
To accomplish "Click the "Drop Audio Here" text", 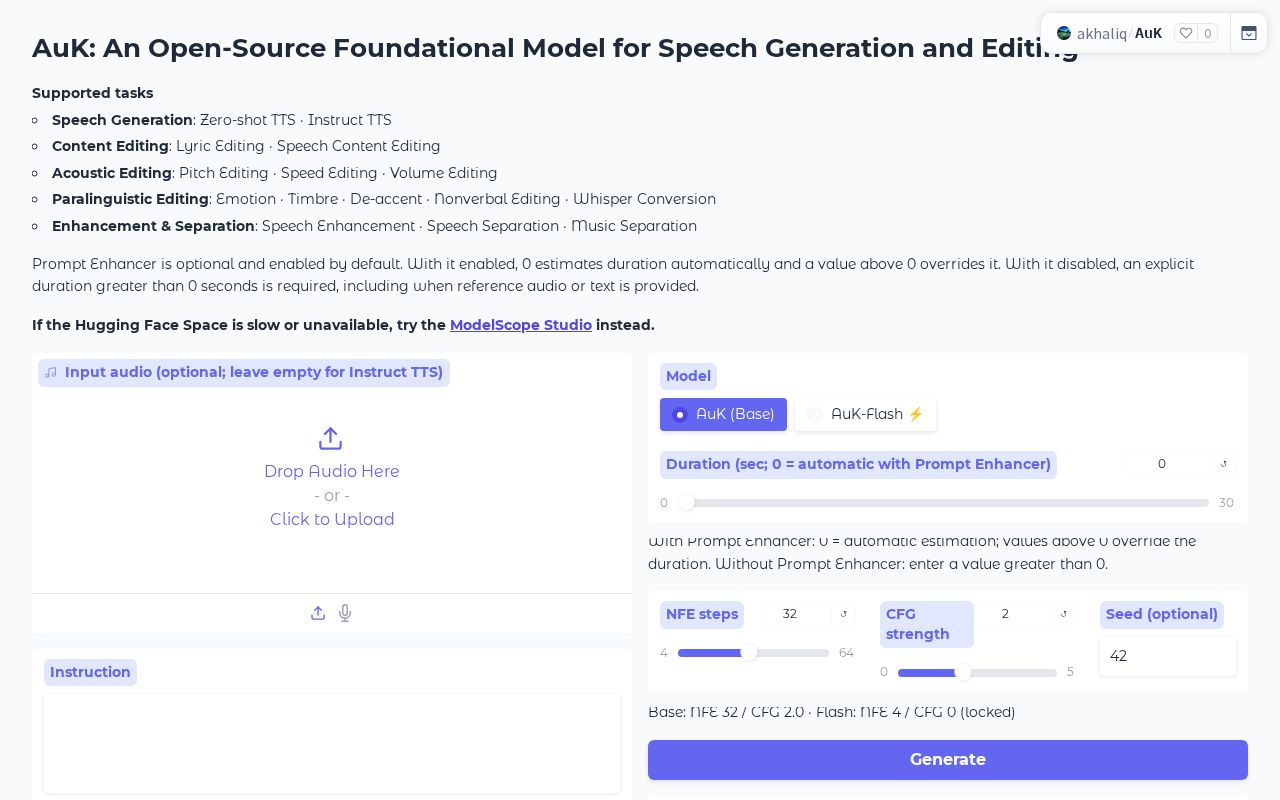I will pos(332,471).
